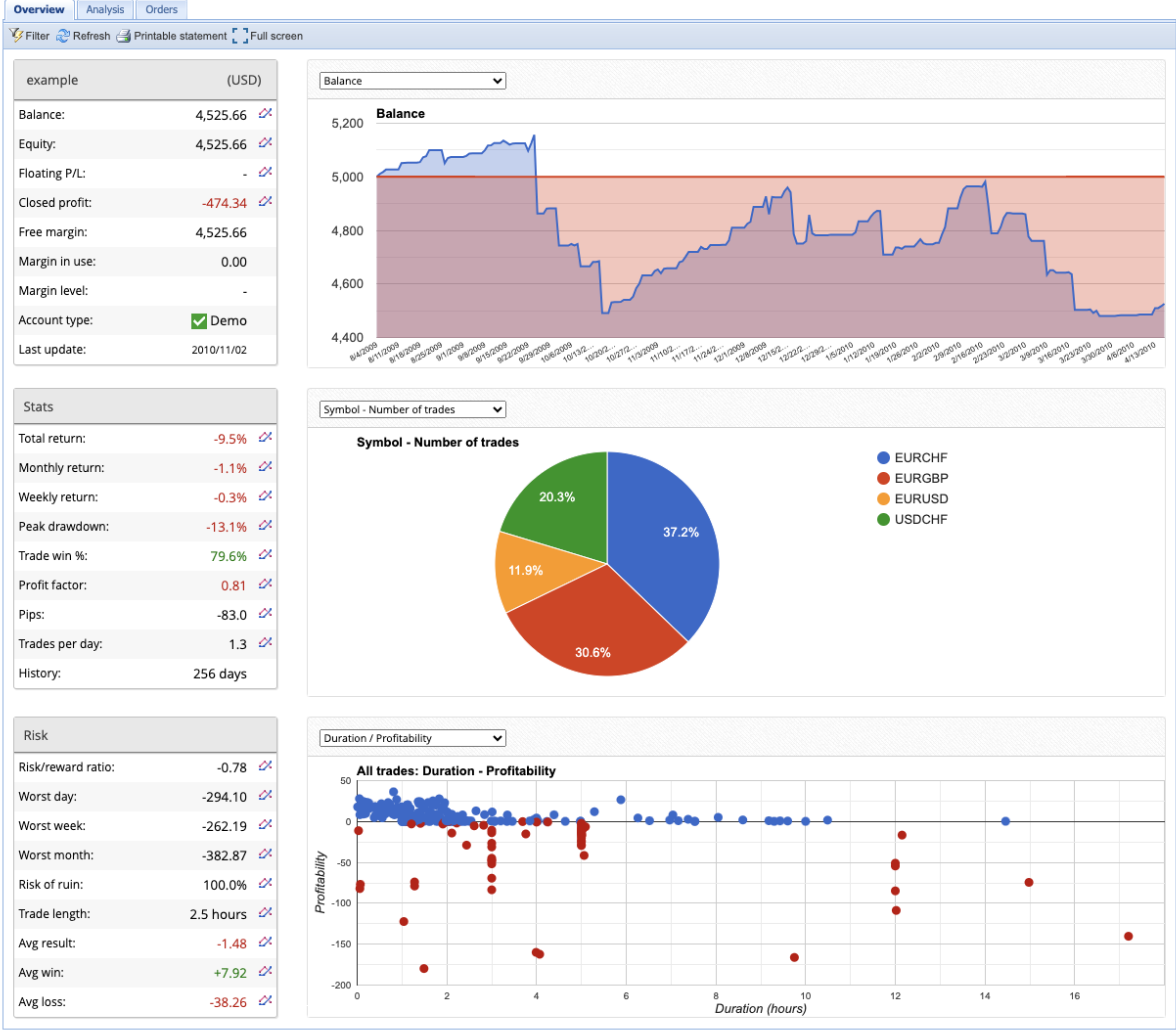Enter Full screen mode
The image size is (1176, 1032).
[267, 36]
